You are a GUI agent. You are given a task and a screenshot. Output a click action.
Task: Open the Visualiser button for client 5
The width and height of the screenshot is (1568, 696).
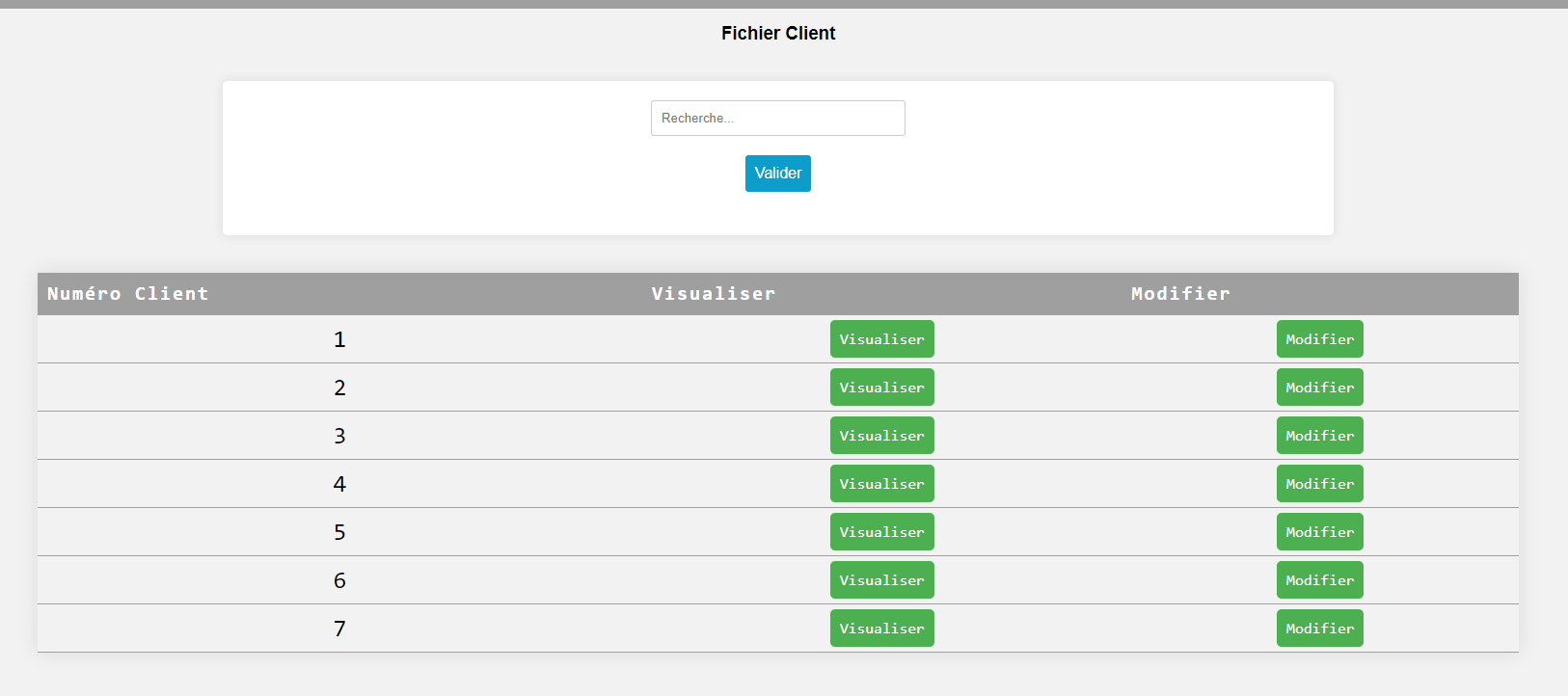click(881, 532)
